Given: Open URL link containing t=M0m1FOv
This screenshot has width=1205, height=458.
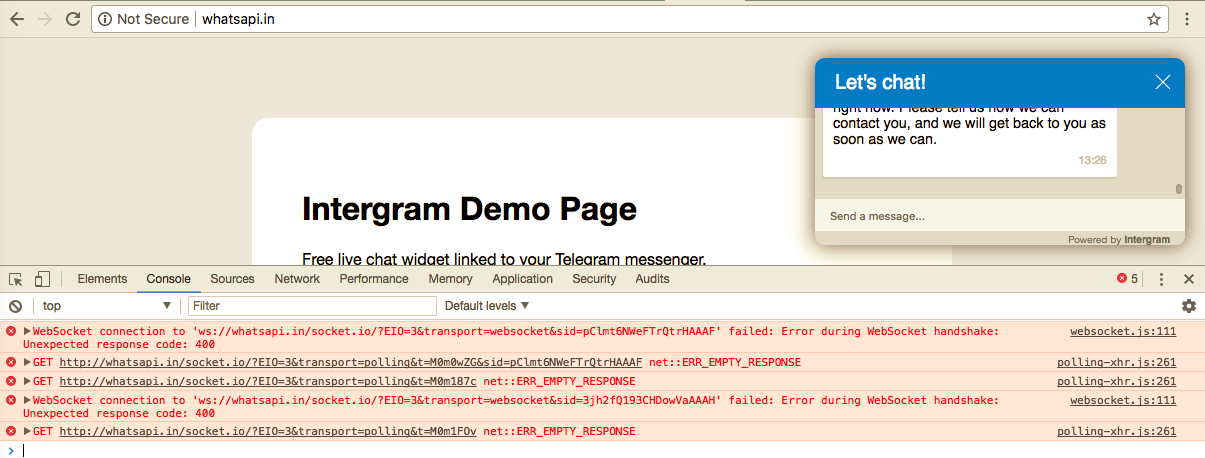Looking at the screenshot, I should tap(267, 432).
